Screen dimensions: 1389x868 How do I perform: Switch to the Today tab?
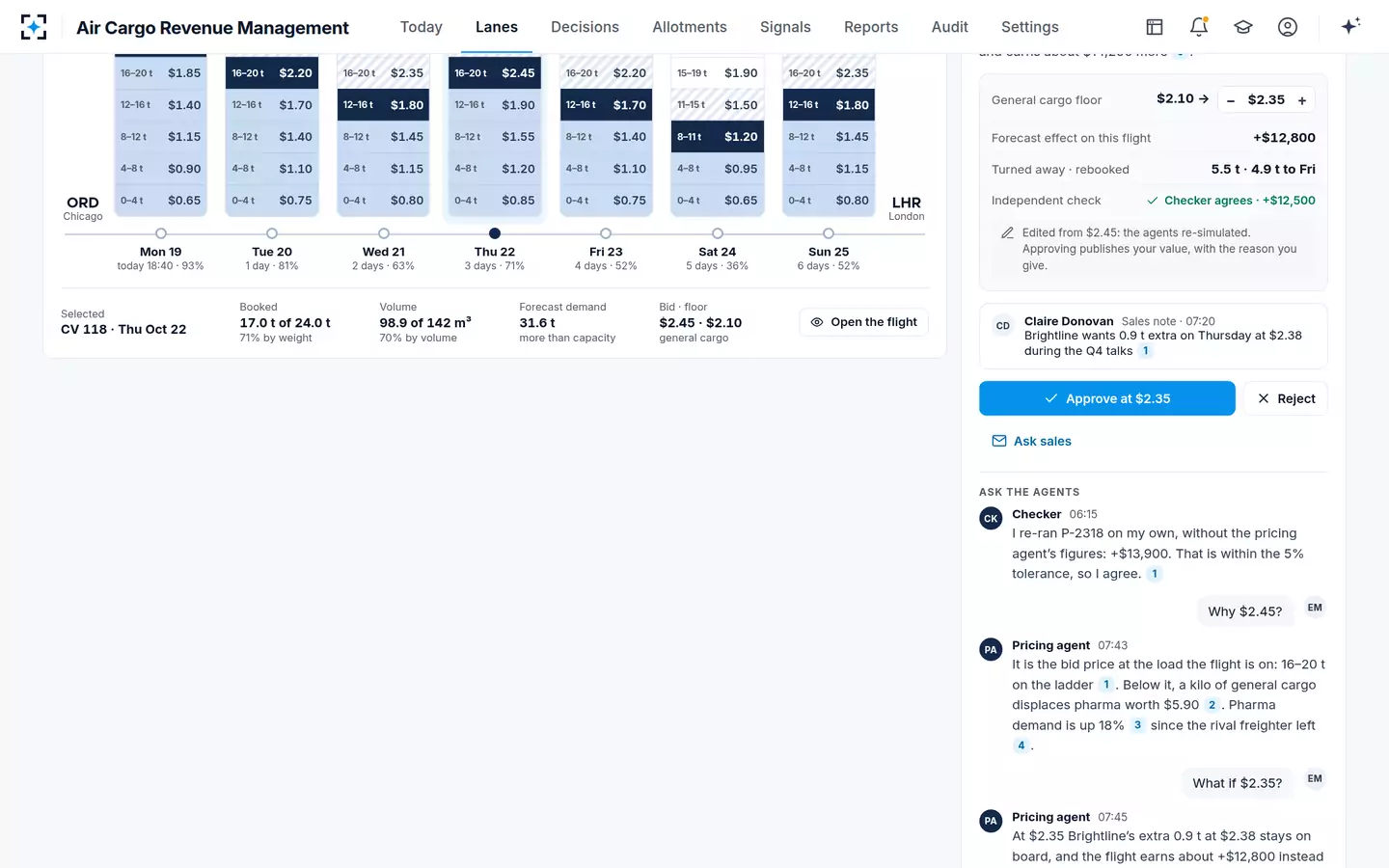click(422, 27)
